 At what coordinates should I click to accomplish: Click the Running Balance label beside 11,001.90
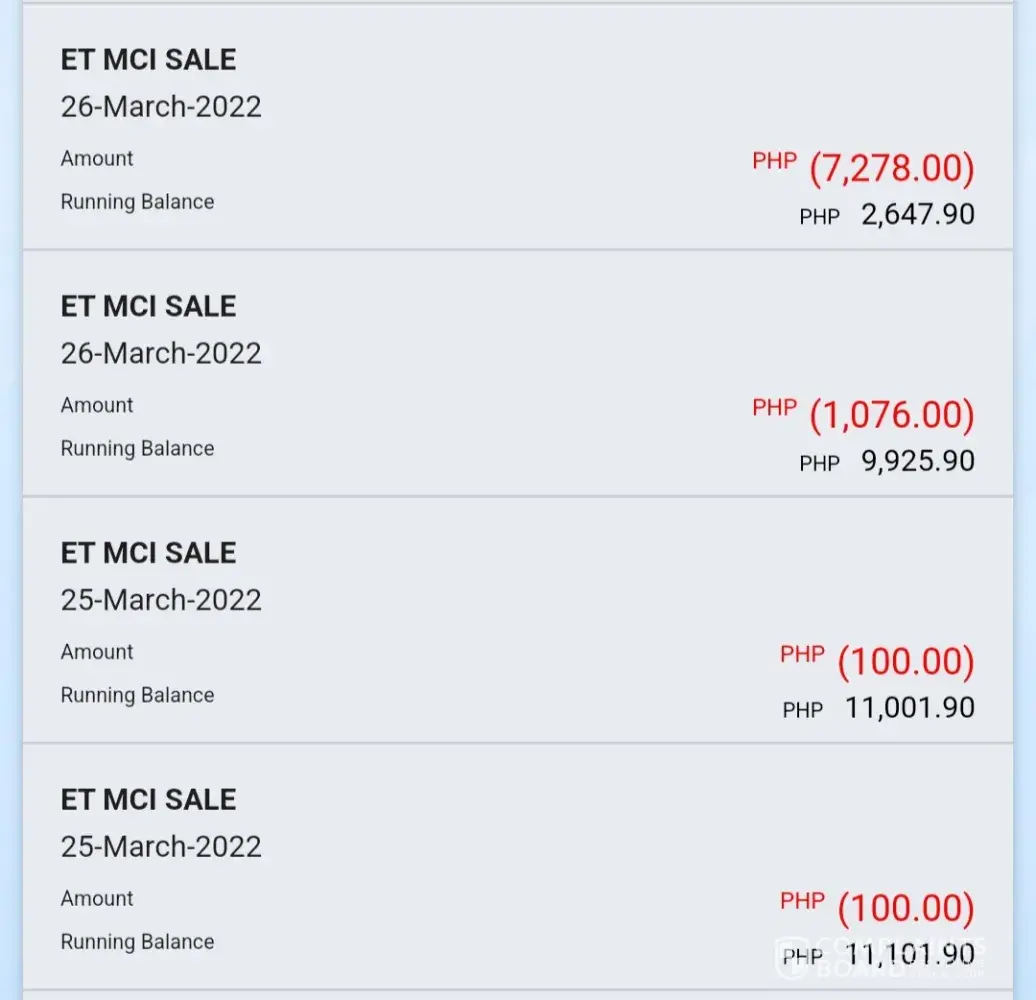[137, 695]
